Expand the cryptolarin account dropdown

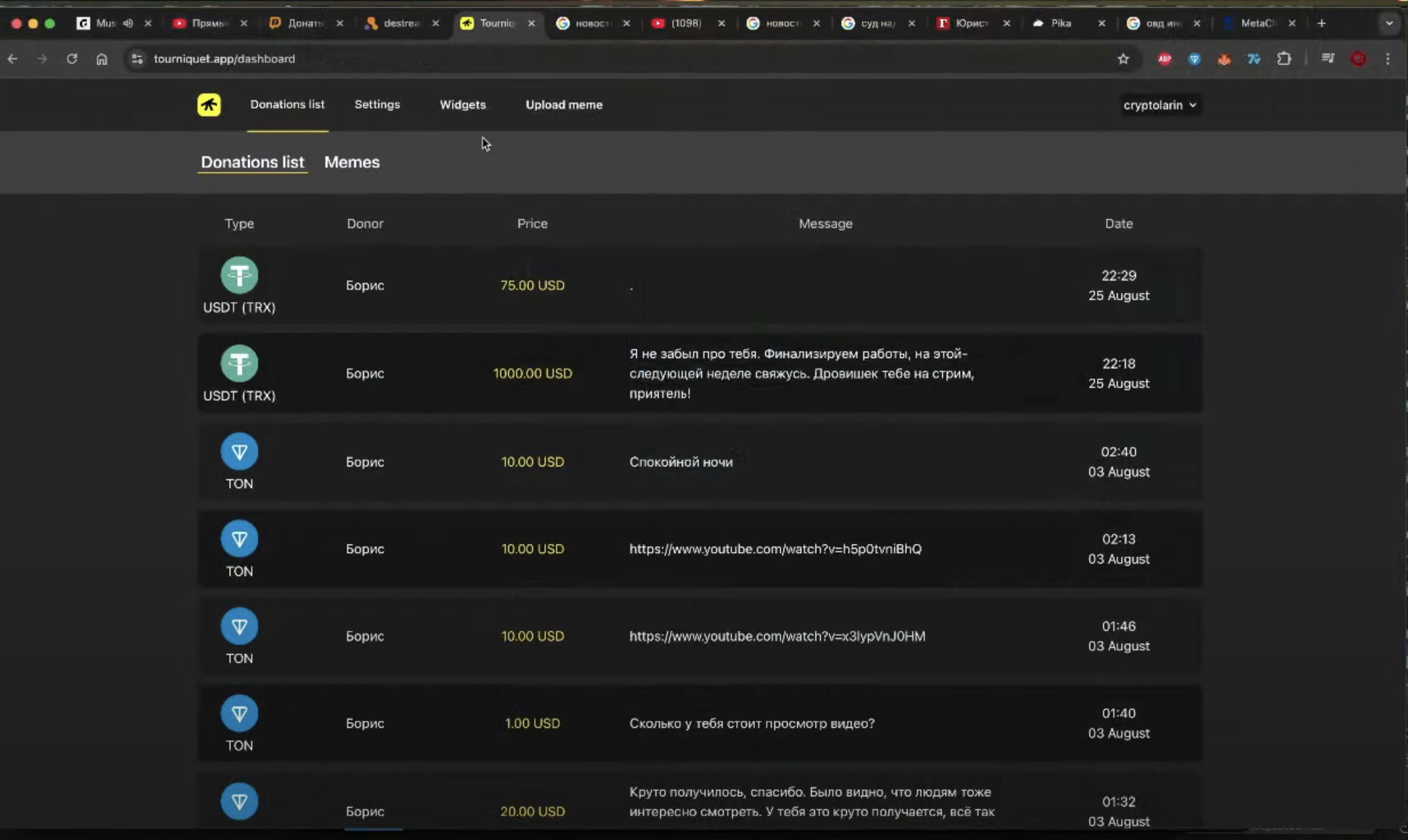click(1159, 105)
